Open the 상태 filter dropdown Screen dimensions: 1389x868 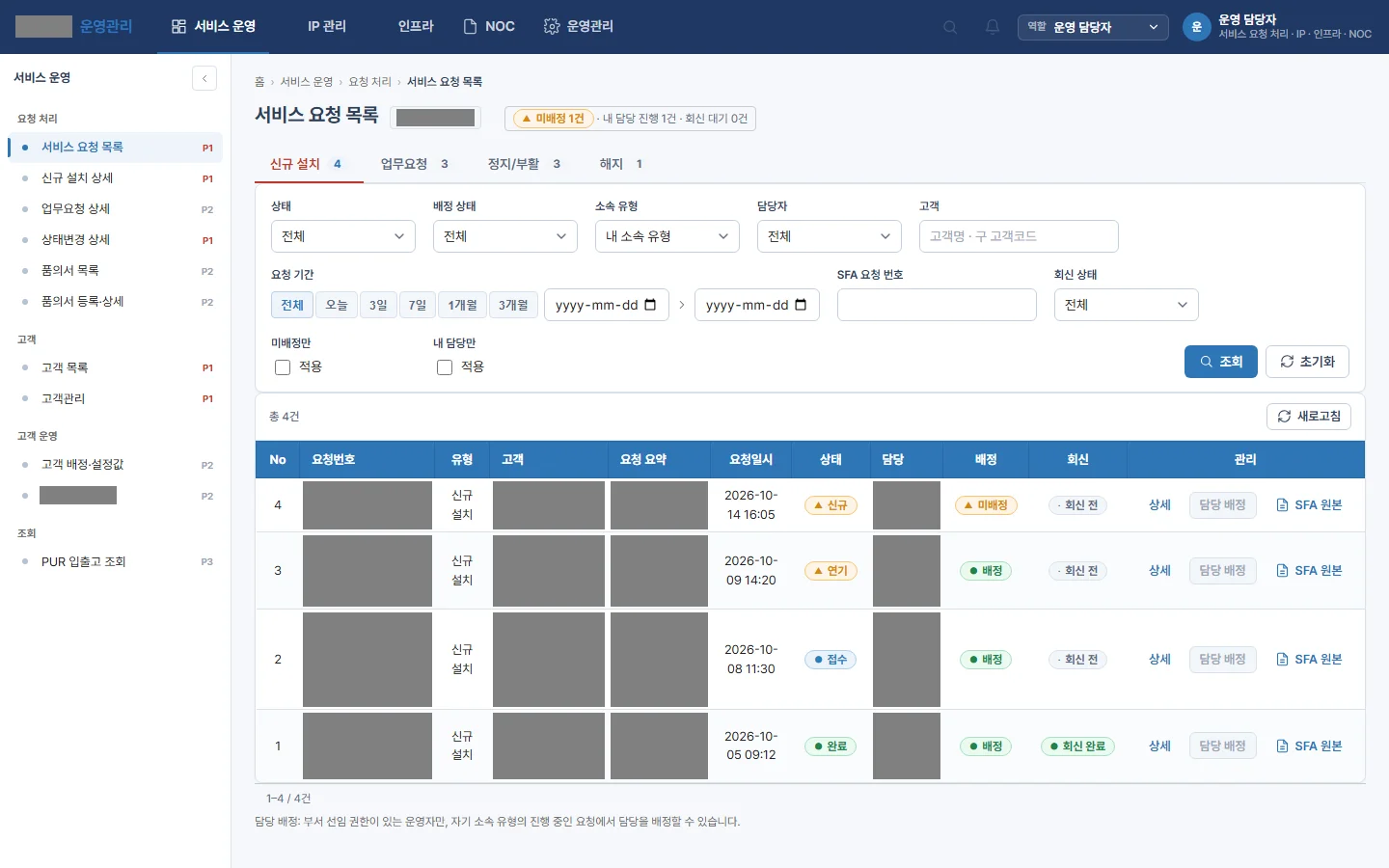343,236
